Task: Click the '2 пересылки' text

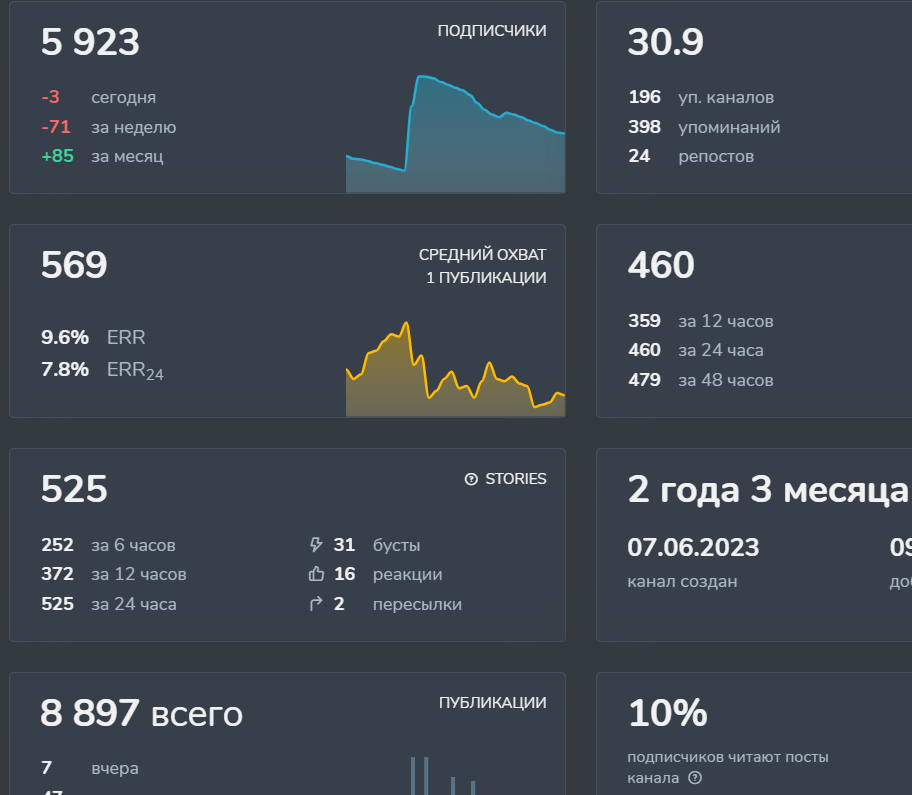Action: point(397,604)
